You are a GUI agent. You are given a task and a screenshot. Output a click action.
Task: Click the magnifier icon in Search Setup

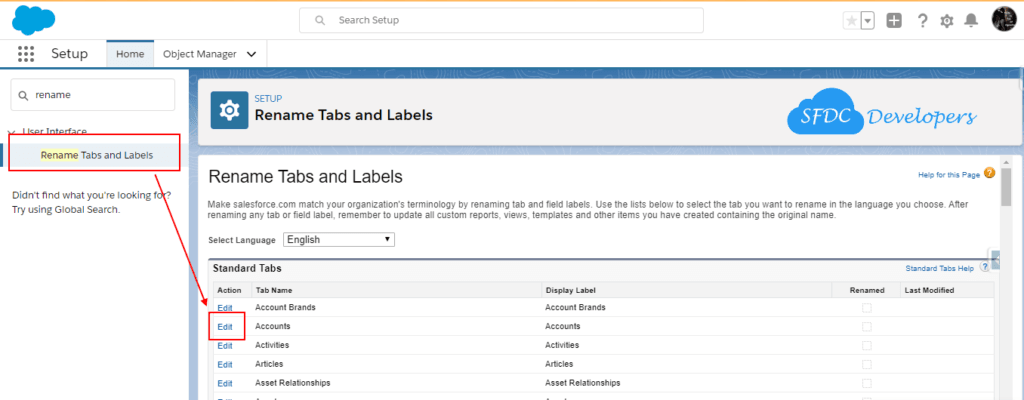[320, 20]
